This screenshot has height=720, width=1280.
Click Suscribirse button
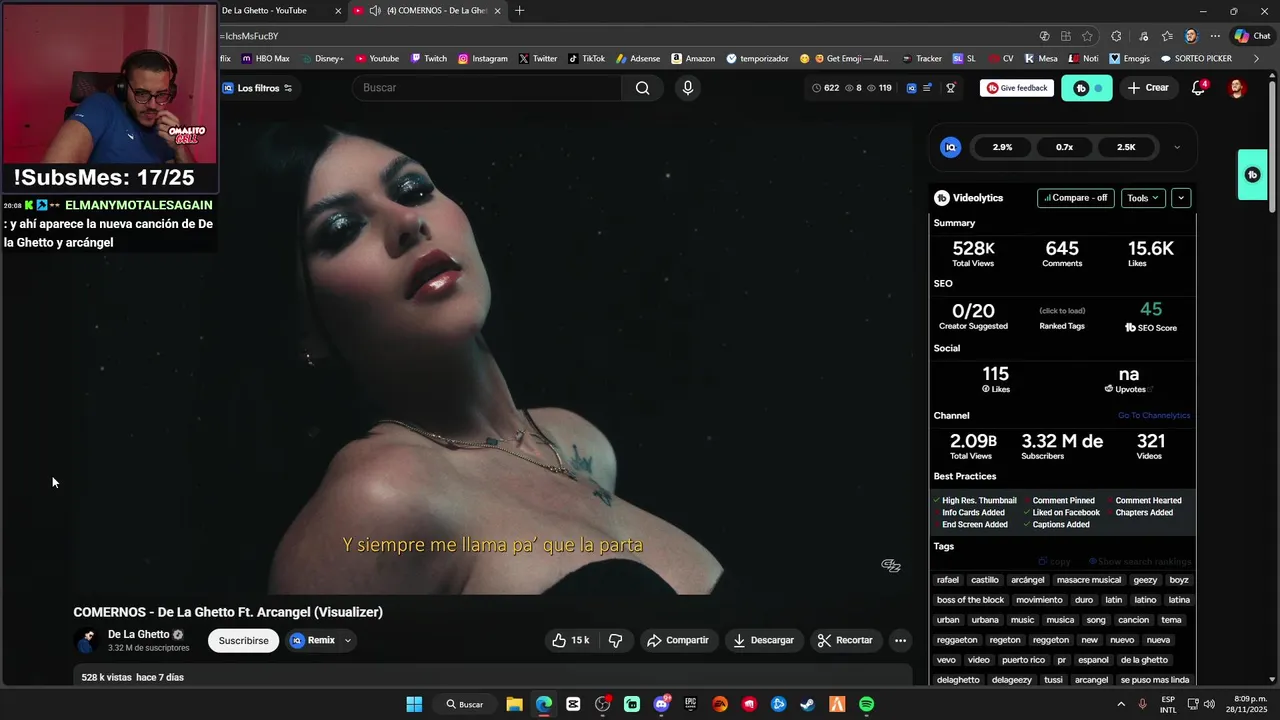click(x=243, y=640)
